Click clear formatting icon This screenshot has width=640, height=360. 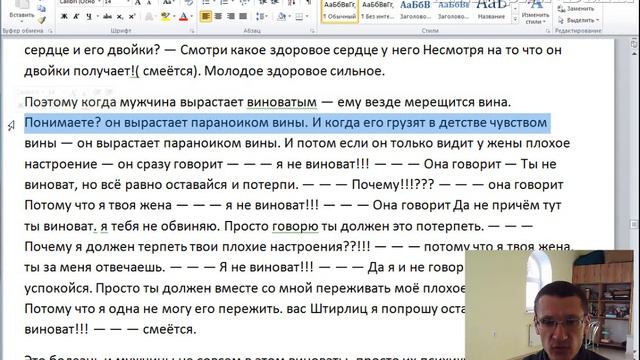(189, 3)
